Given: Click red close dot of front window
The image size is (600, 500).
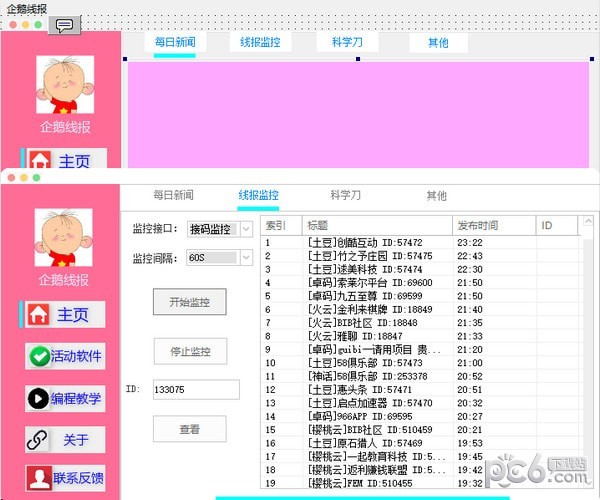Looking at the screenshot, I should click(11, 178).
